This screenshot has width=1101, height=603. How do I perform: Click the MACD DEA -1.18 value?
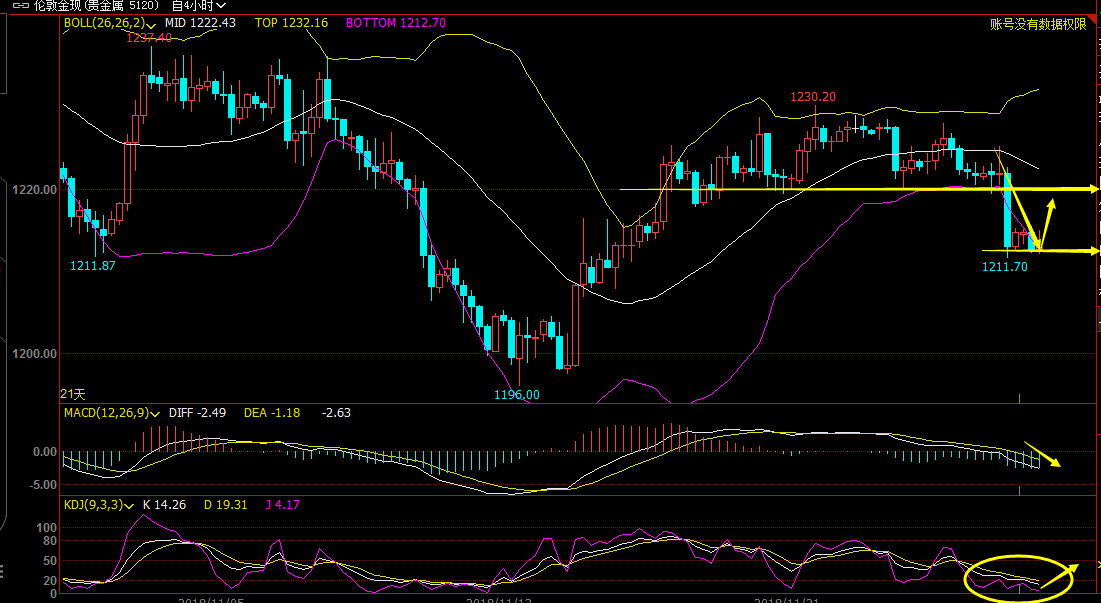click(x=272, y=413)
